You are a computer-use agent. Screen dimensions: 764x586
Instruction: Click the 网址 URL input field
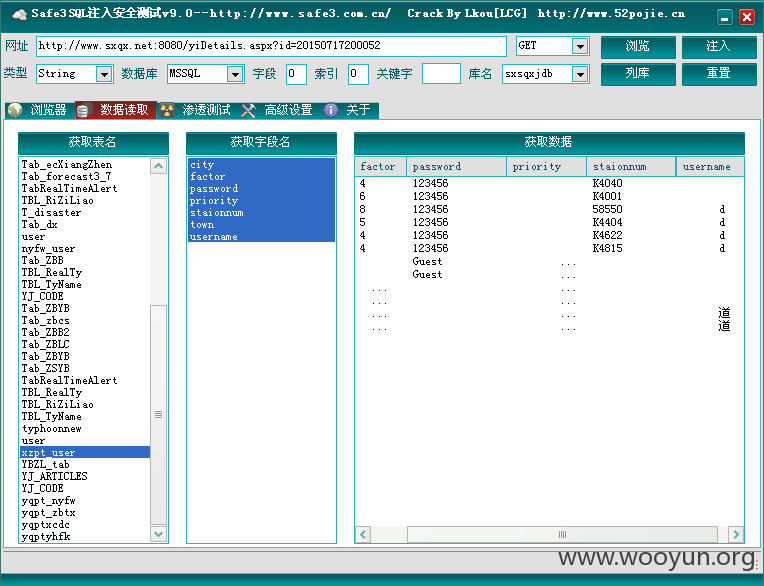pyautogui.click(x=271, y=46)
